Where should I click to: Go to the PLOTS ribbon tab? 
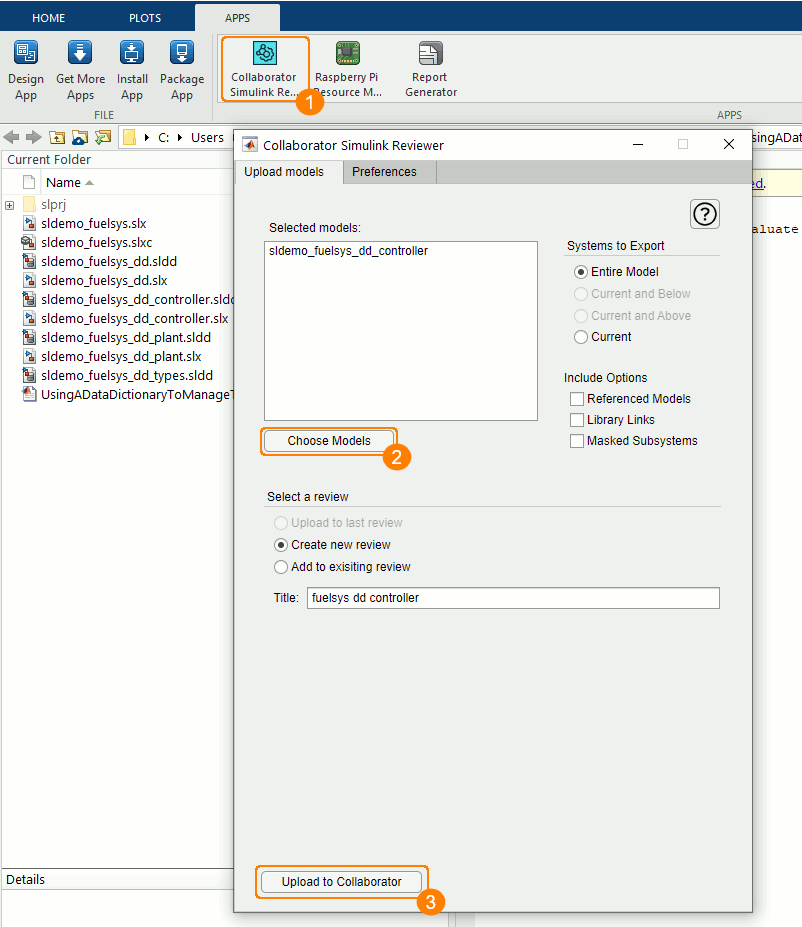(144, 17)
